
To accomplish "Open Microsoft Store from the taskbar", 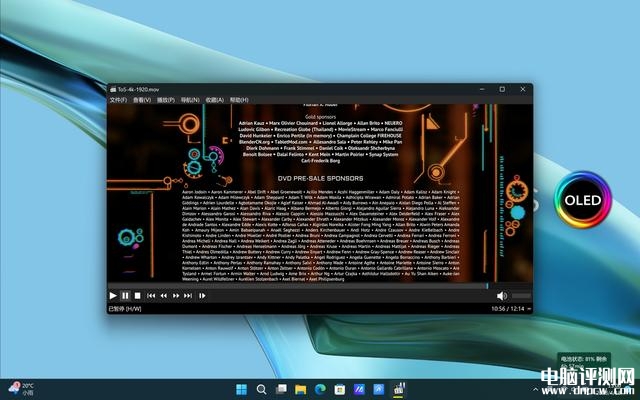I will [340, 389].
